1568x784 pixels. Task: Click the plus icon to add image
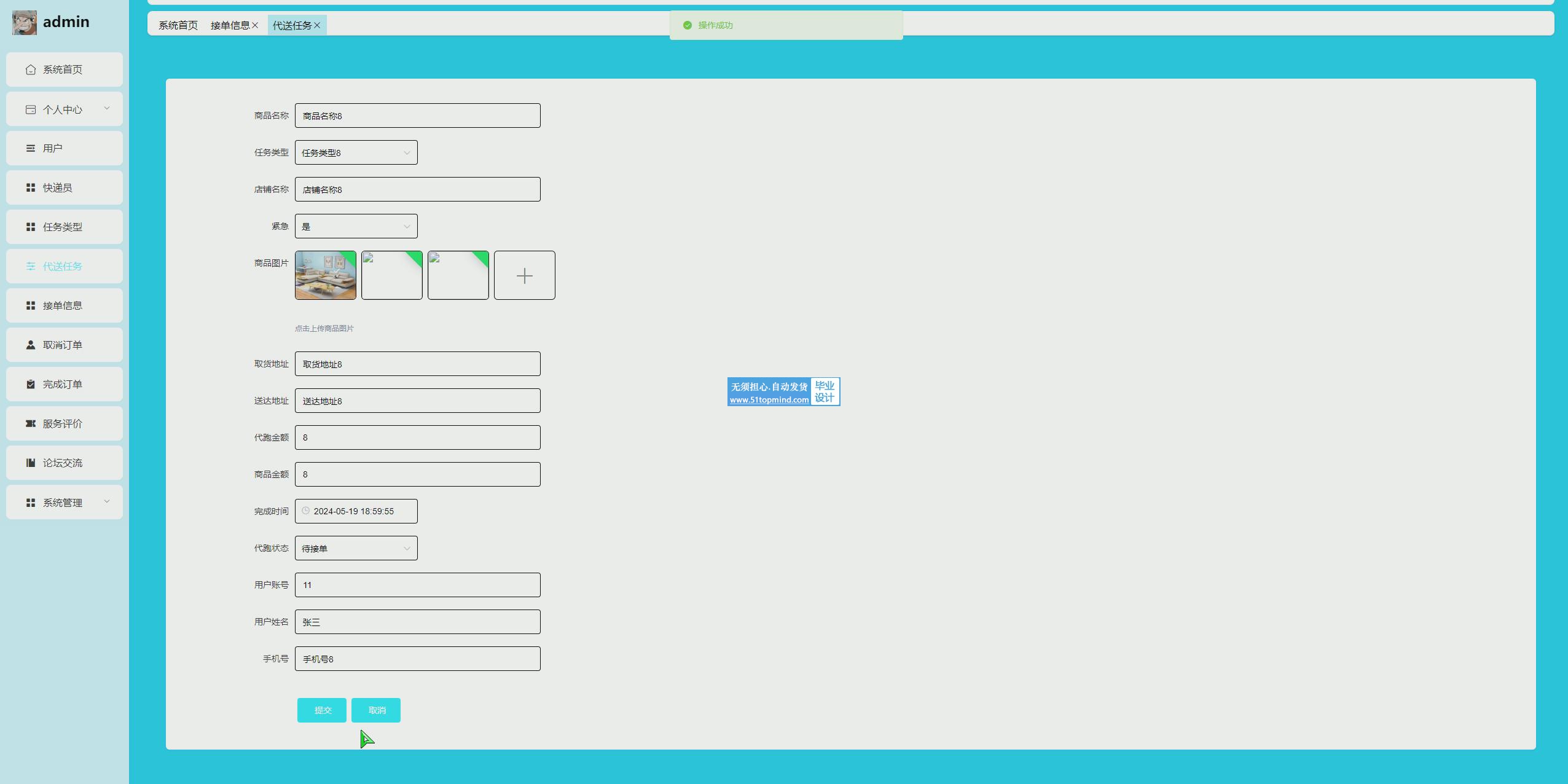pos(525,276)
